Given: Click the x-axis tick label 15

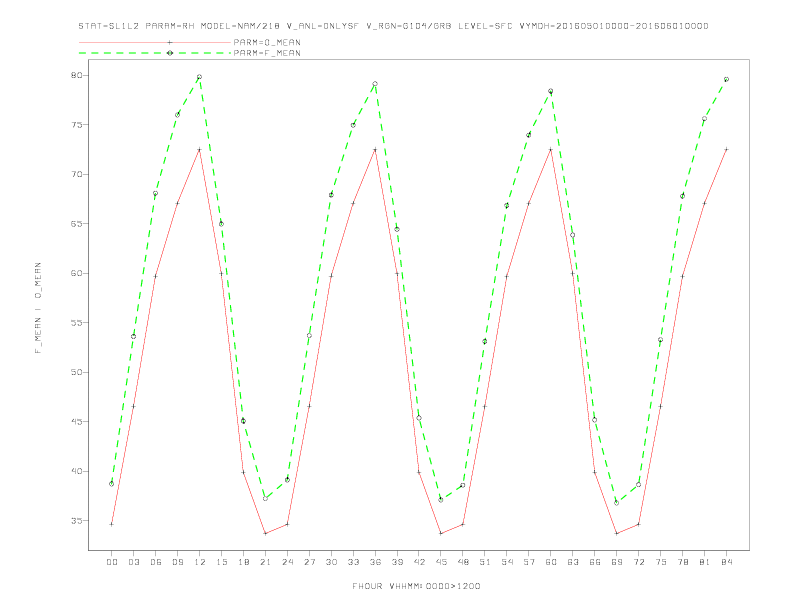Looking at the screenshot, I should click(x=221, y=562).
